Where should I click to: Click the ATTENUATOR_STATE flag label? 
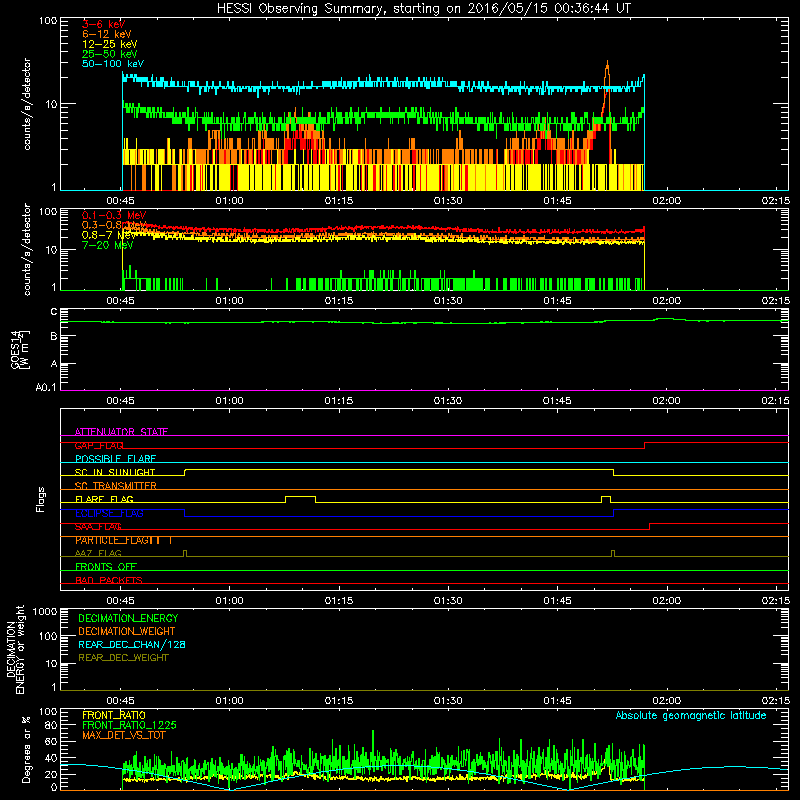pos(121,432)
